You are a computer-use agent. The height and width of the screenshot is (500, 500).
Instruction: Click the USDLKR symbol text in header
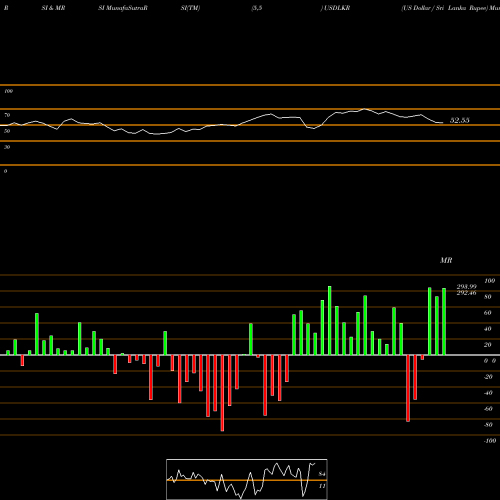point(337,8)
